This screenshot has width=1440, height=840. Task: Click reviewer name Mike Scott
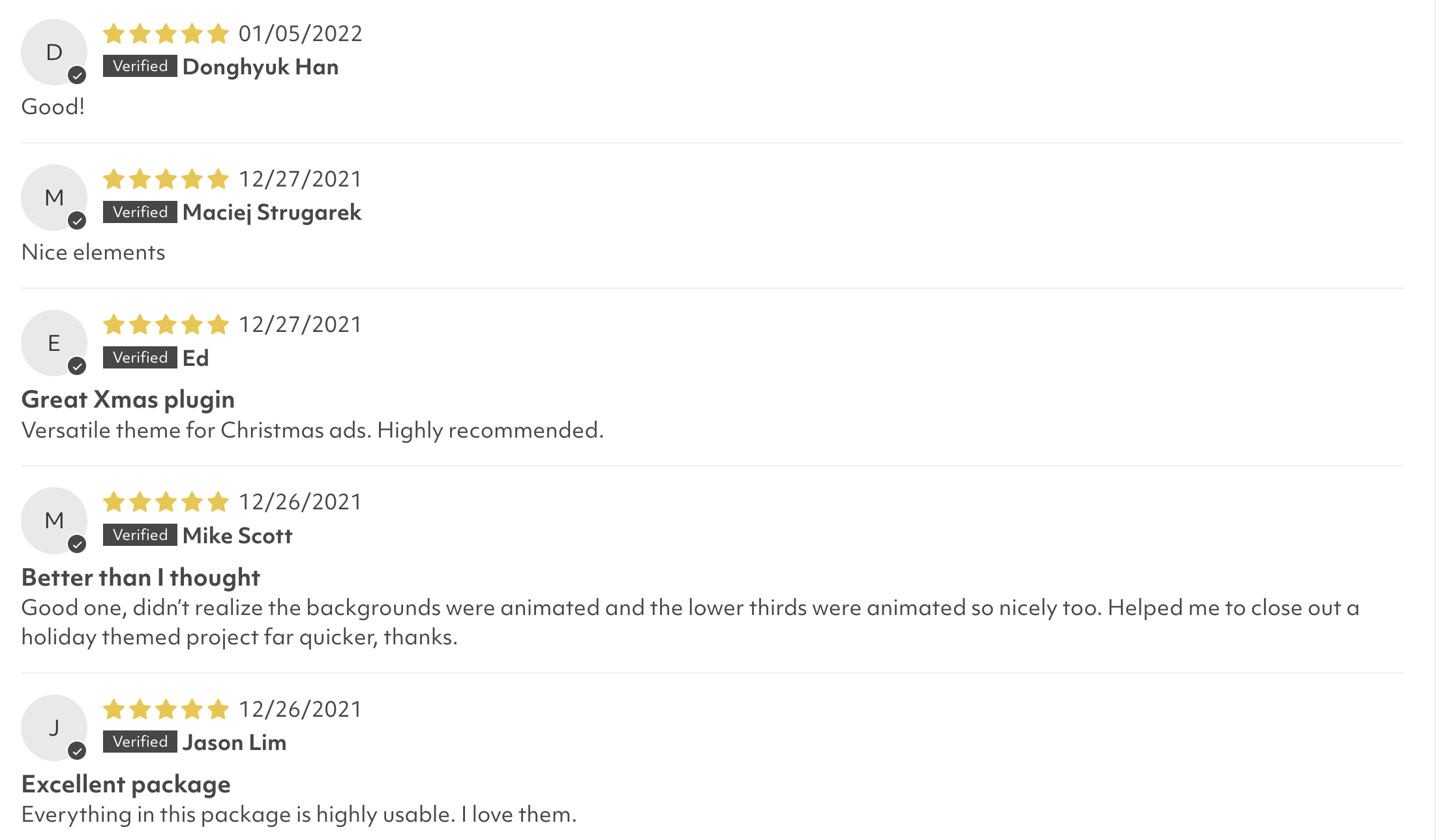pyautogui.click(x=237, y=536)
